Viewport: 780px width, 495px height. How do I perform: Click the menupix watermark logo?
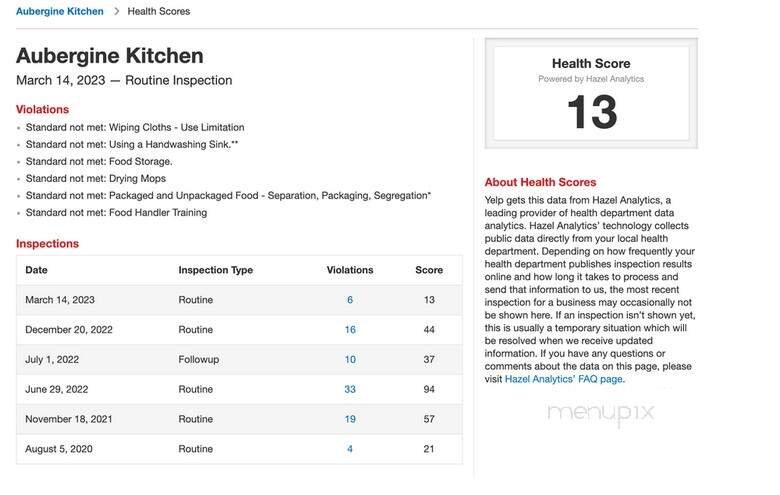point(601,411)
